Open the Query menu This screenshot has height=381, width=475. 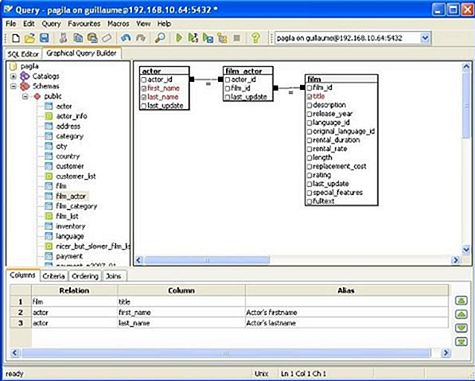coord(51,24)
